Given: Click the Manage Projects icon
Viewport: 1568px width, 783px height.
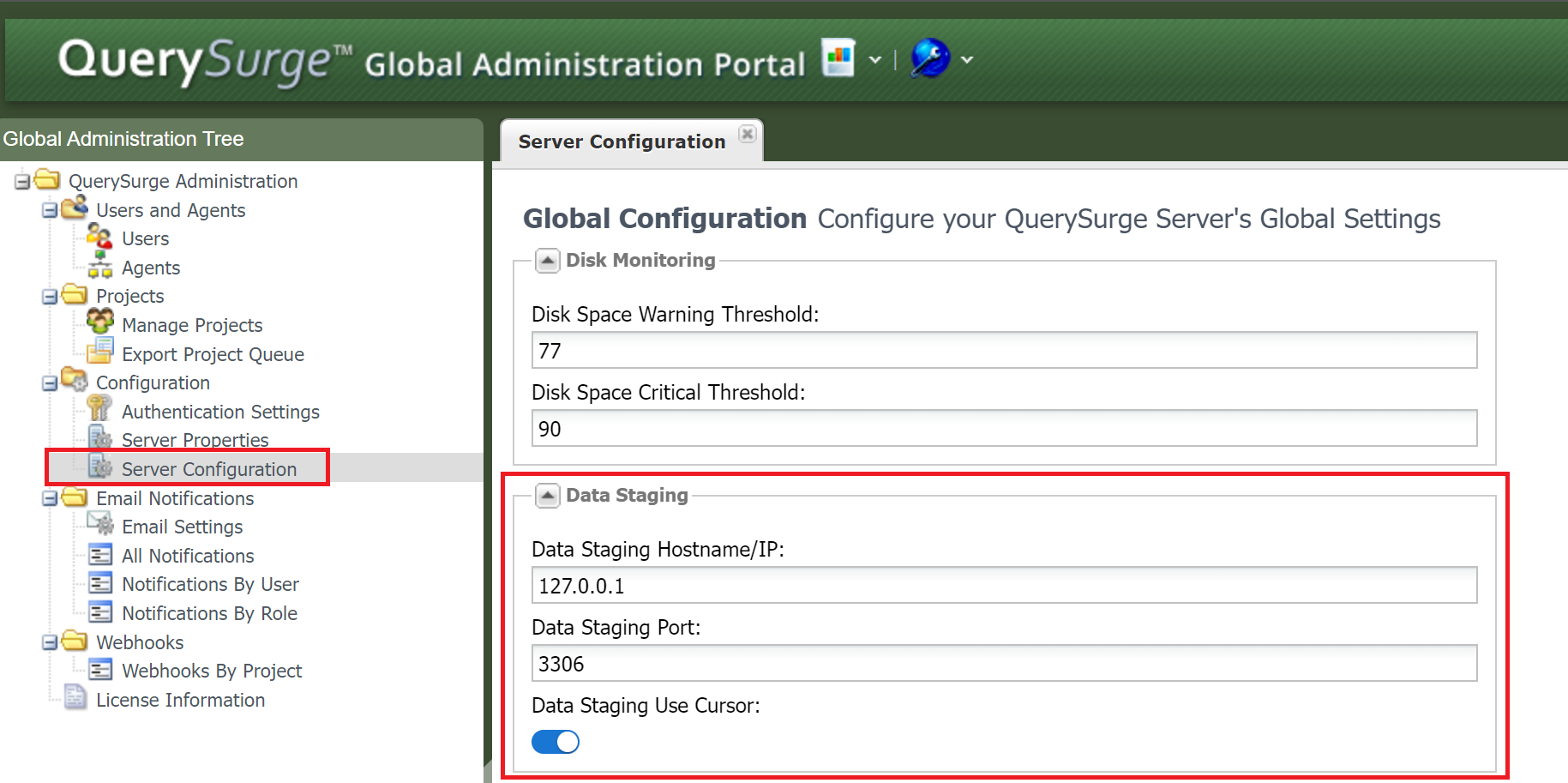Looking at the screenshot, I should [x=100, y=322].
